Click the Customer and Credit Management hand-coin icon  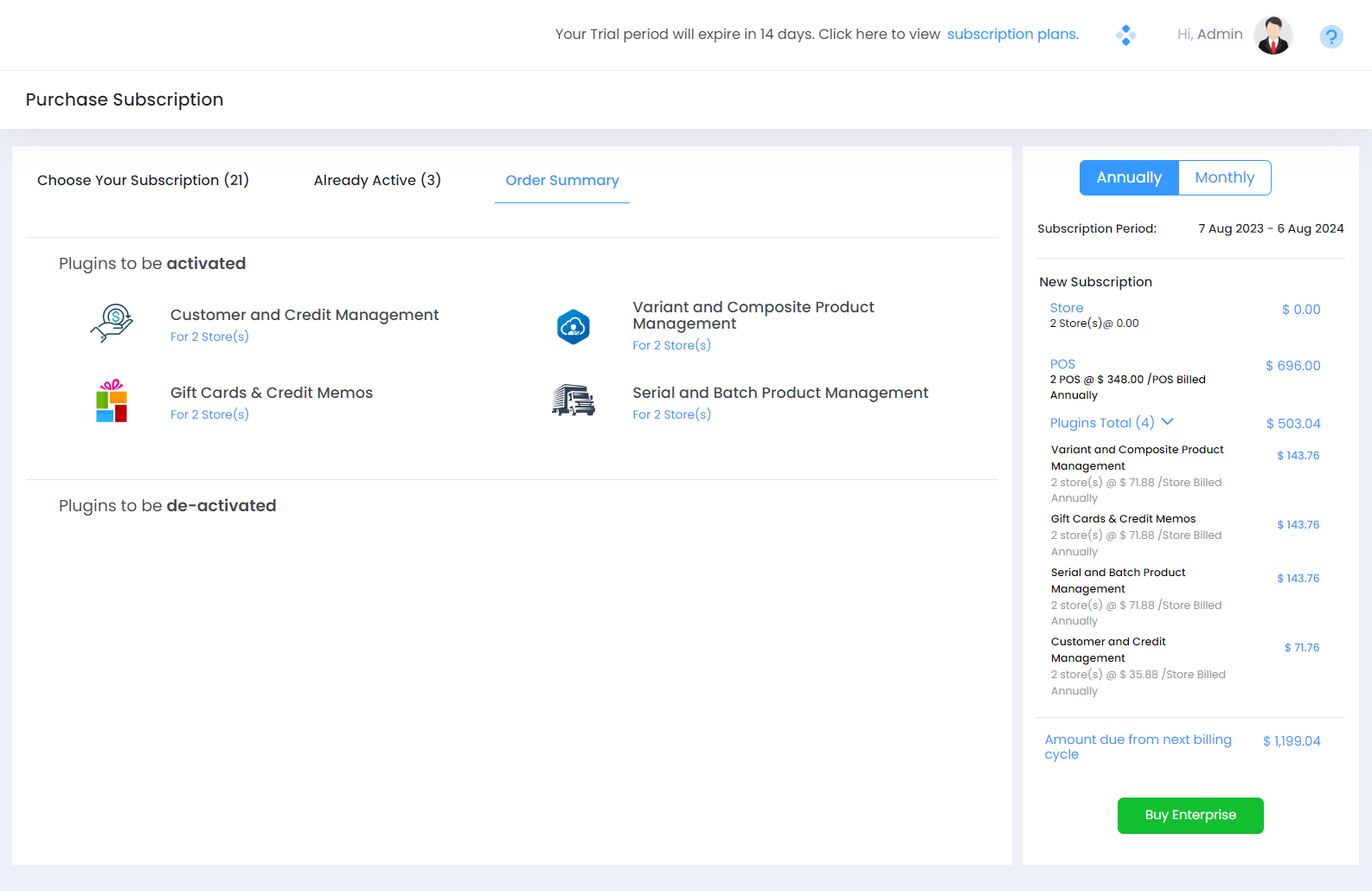(112, 324)
